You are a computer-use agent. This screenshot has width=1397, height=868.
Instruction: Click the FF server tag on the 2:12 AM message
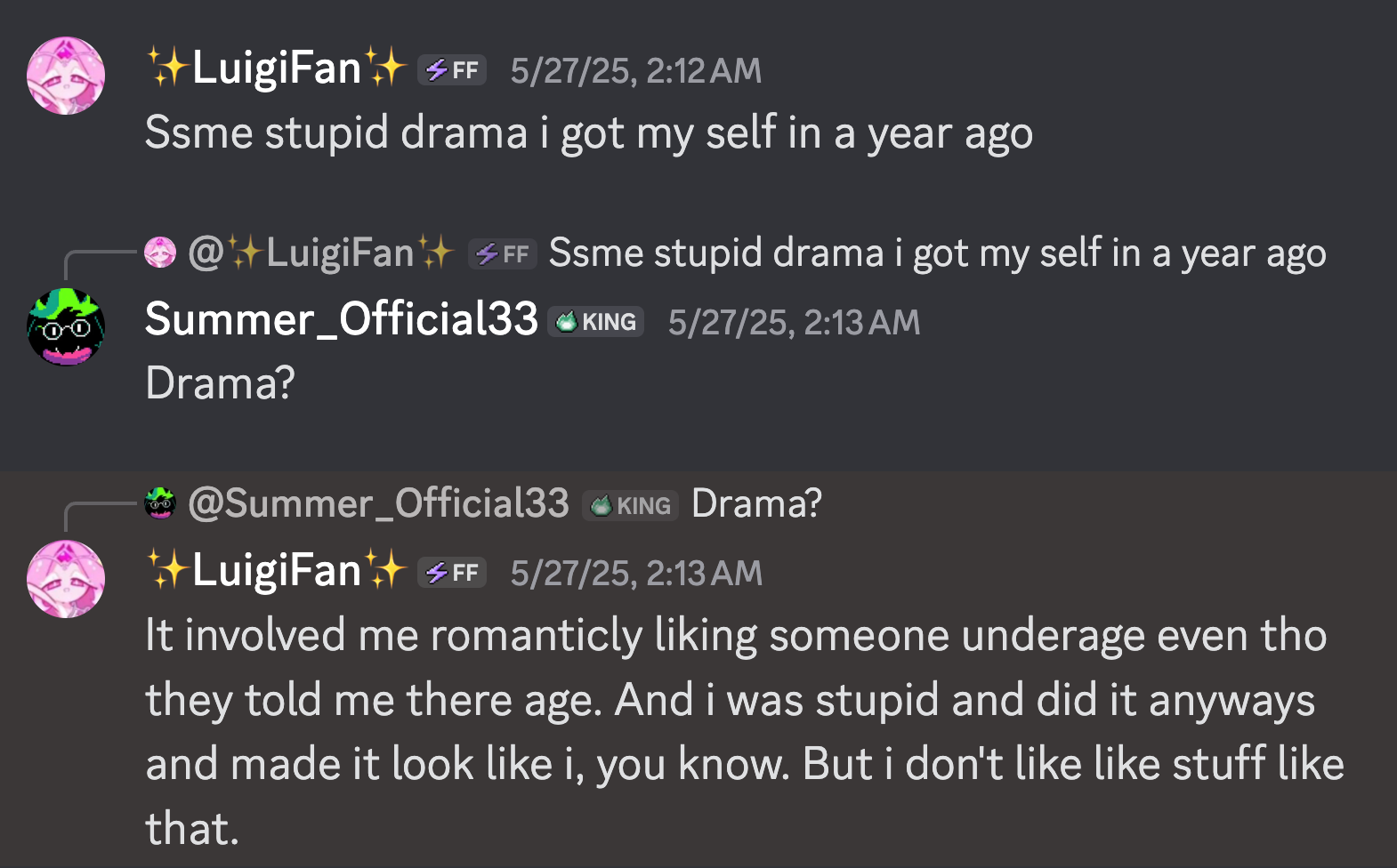pyautogui.click(x=452, y=70)
